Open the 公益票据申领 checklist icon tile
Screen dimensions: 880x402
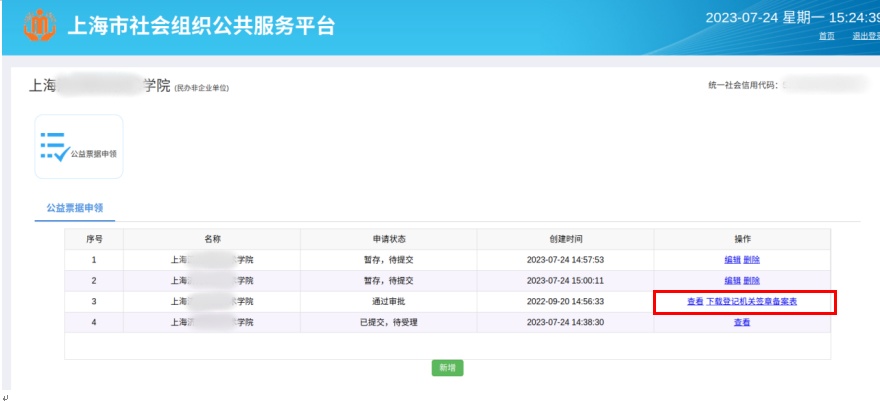(79, 146)
